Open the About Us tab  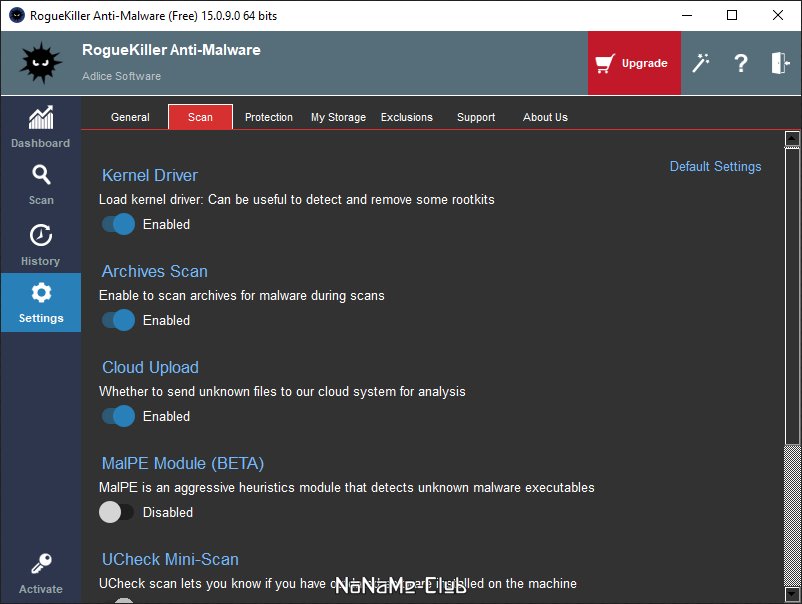tap(545, 117)
